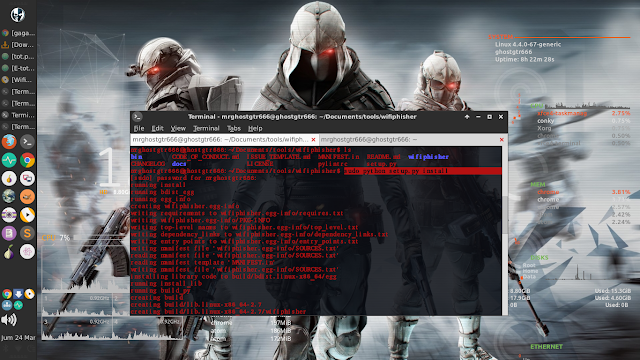Click the 'Uptime: 8h 22m 28s' conky text
Image resolution: width=640 pixels, height=360 pixels.
click(524, 60)
